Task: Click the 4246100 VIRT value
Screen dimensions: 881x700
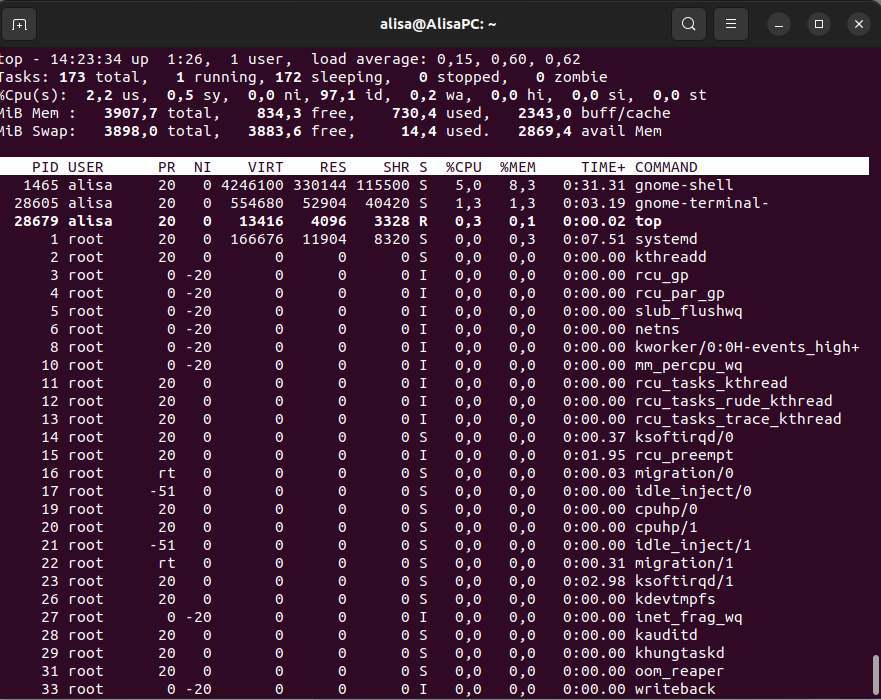Action: (252, 185)
